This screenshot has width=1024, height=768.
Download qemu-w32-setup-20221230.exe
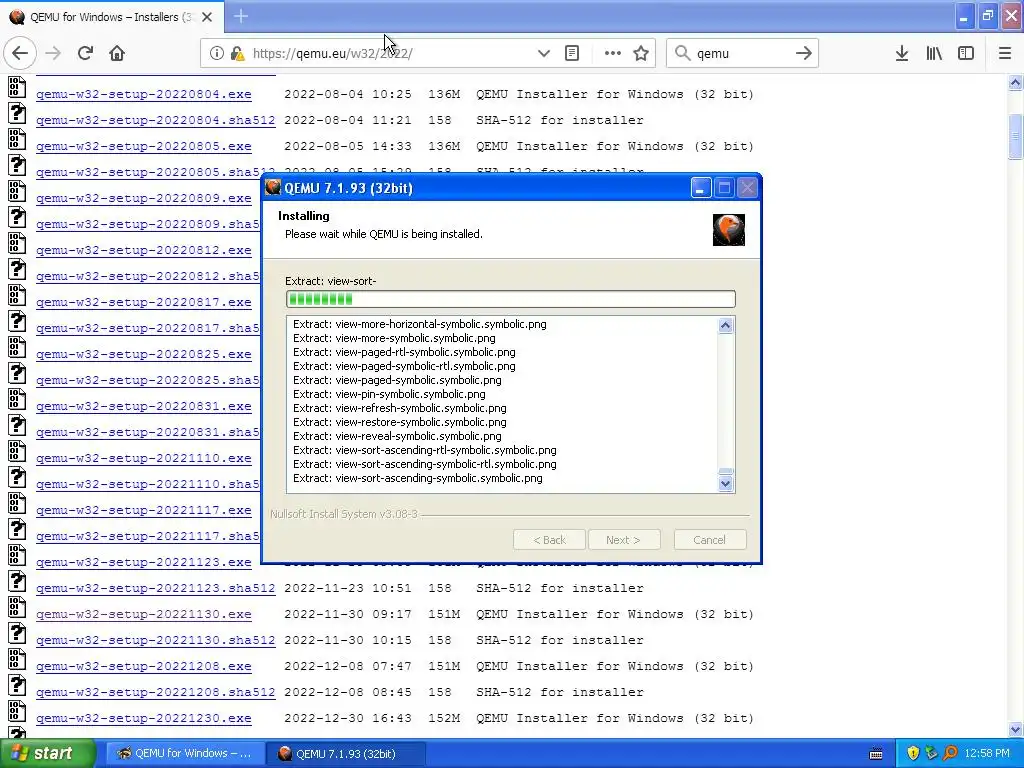pyautogui.click(x=144, y=718)
